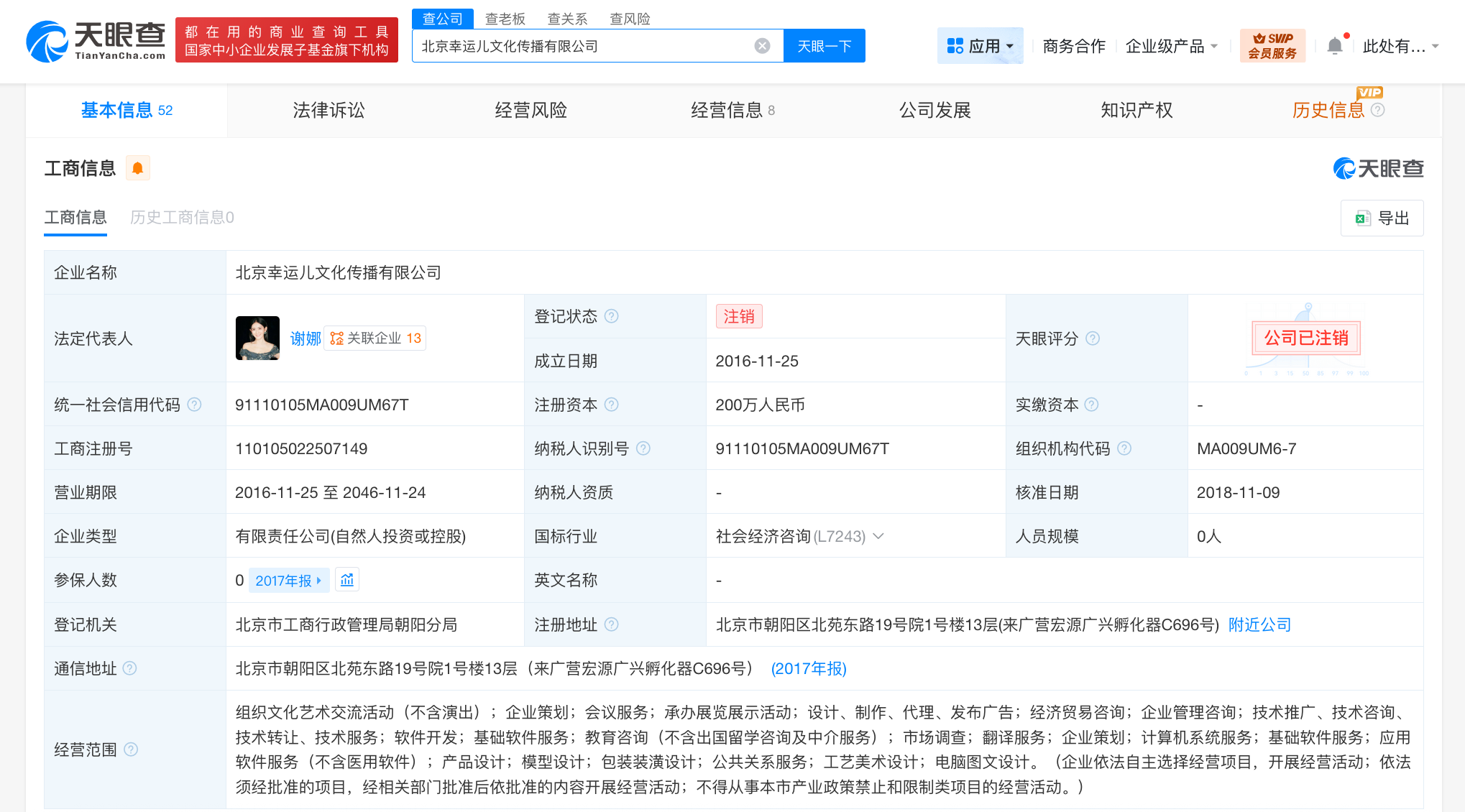Click the 年报 building icon beside 参保人数
The width and height of the screenshot is (1465, 812).
tap(347, 580)
